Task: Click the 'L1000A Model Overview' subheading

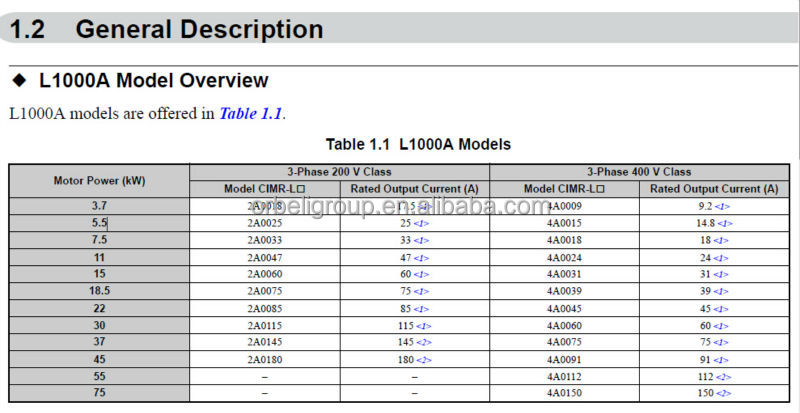Action: click(154, 80)
